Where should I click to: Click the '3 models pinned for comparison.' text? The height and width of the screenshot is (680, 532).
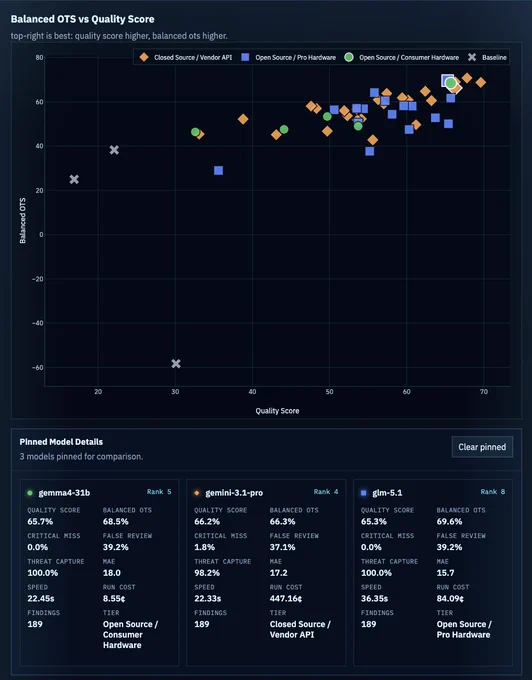click(81, 457)
